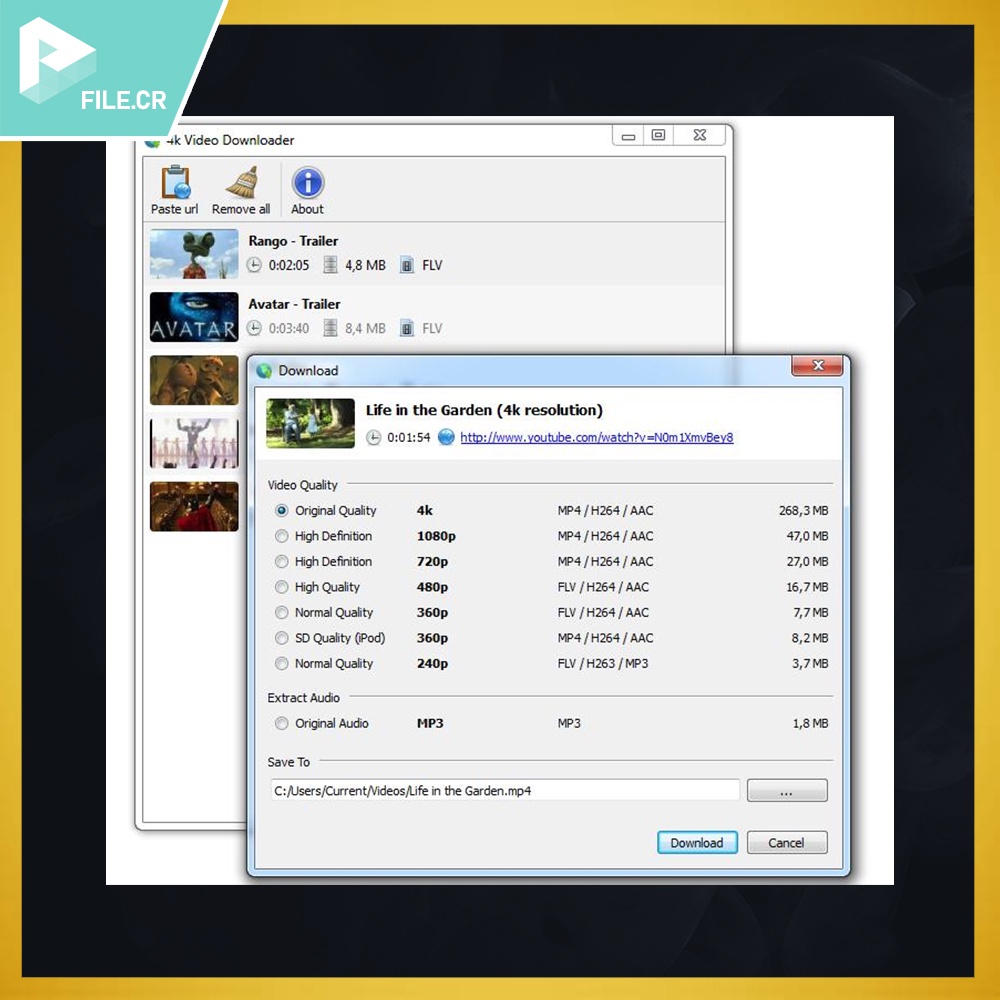The height and width of the screenshot is (1000, 1000).
Task: Click the Save To path field
Action: 504,791
